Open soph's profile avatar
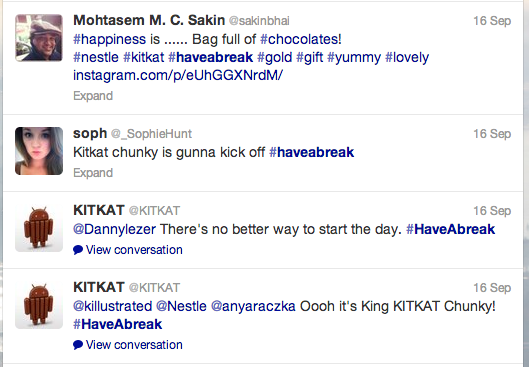 coord(39,151)
